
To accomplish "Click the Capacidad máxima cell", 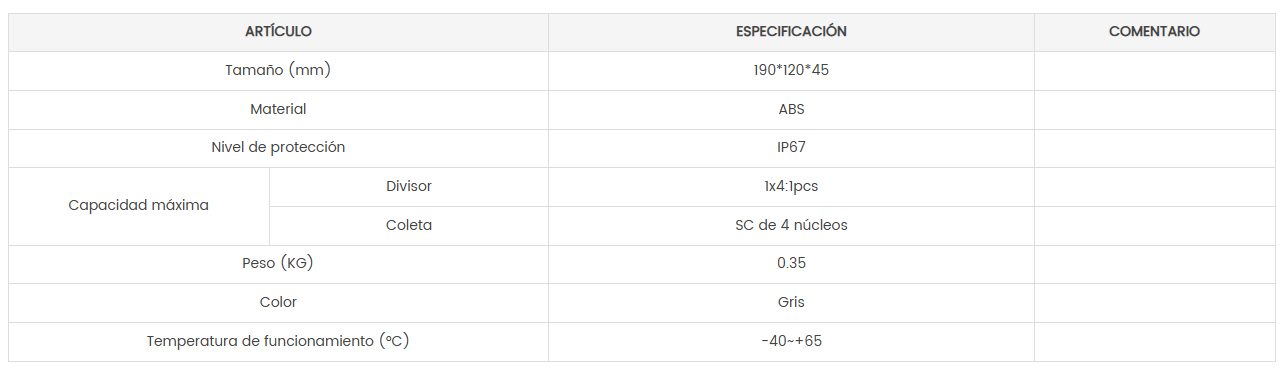I will coord(139,206).
